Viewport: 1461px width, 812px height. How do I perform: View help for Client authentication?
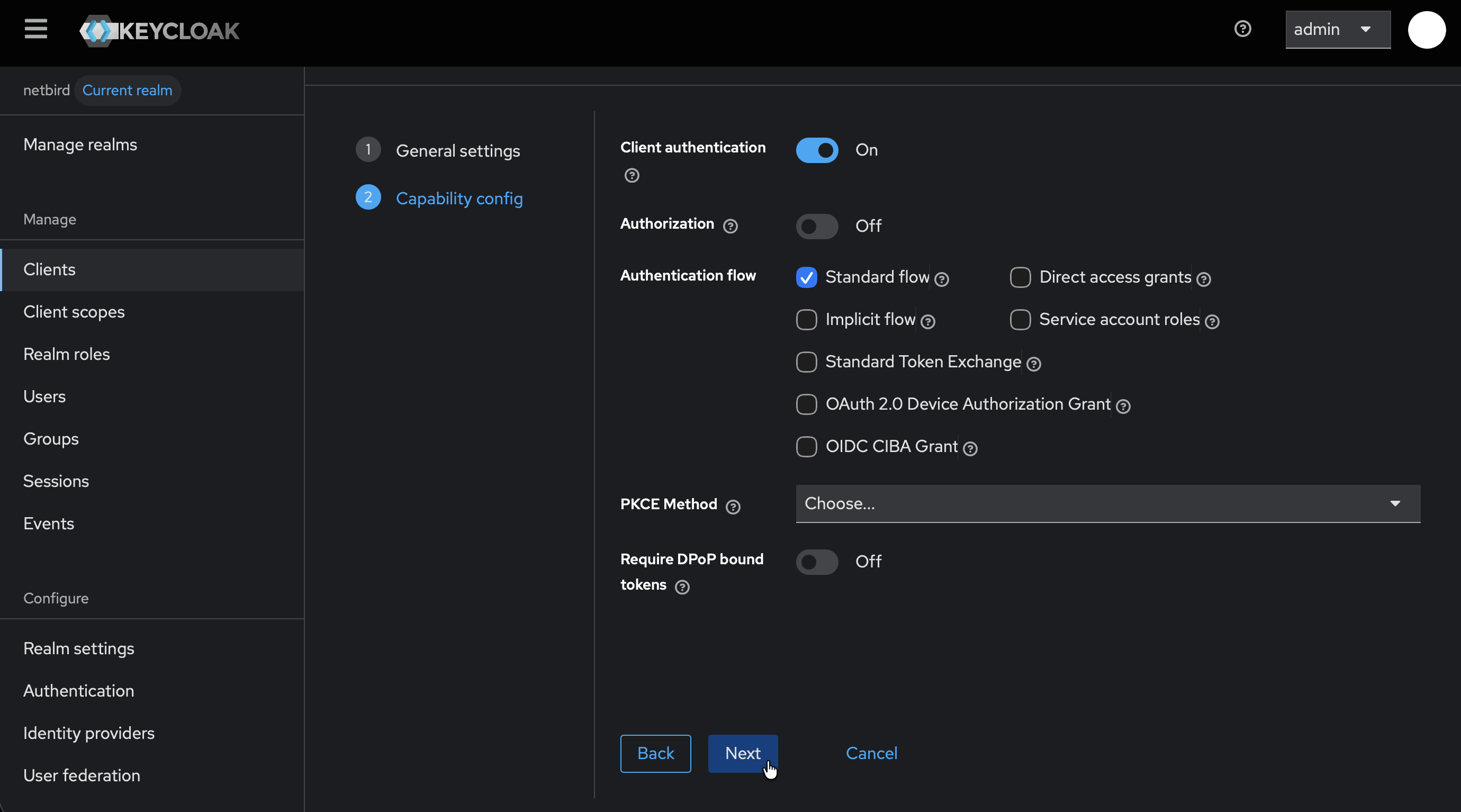[x=632, y=176]
